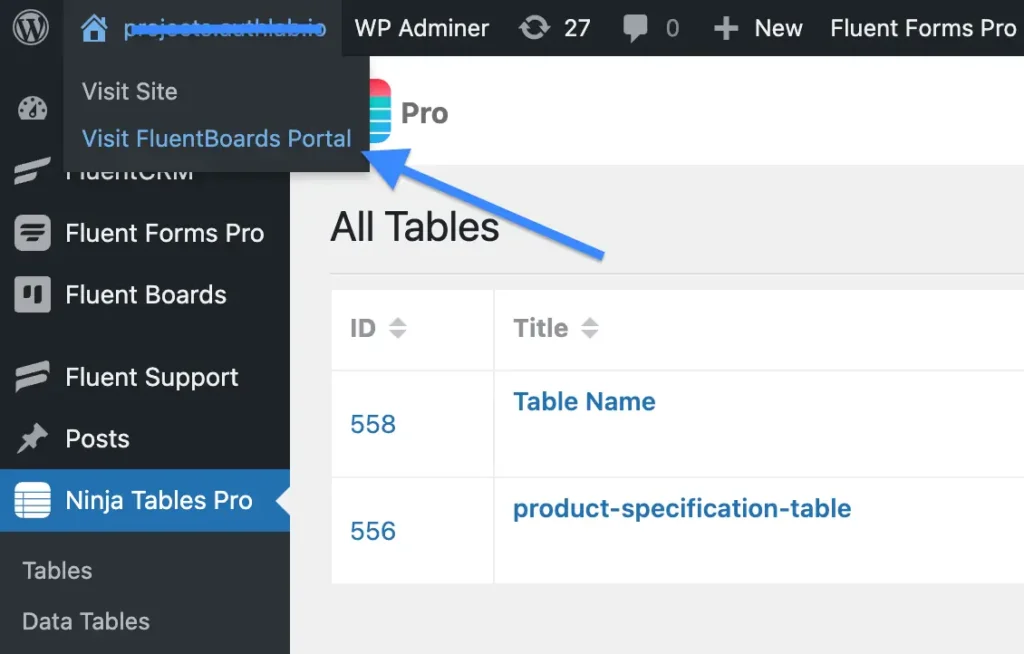Screen dimensions: 1024x654
Task: Click the Fluent Forms Pro sidebar icon
Action: click(32, 233)
